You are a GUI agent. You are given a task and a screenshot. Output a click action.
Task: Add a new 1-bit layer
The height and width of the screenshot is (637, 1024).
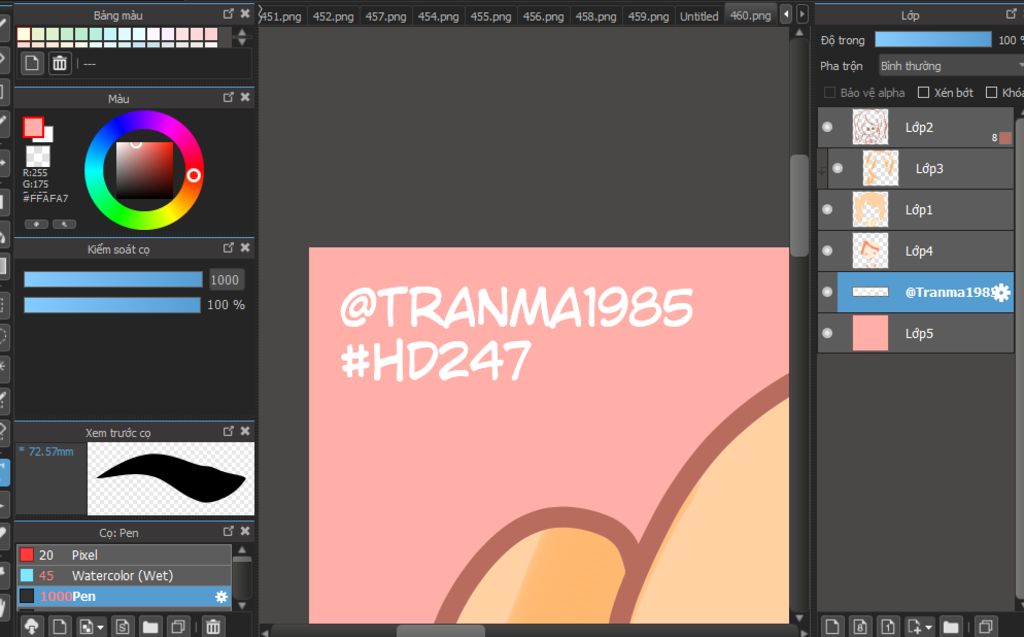click(888, 627)
